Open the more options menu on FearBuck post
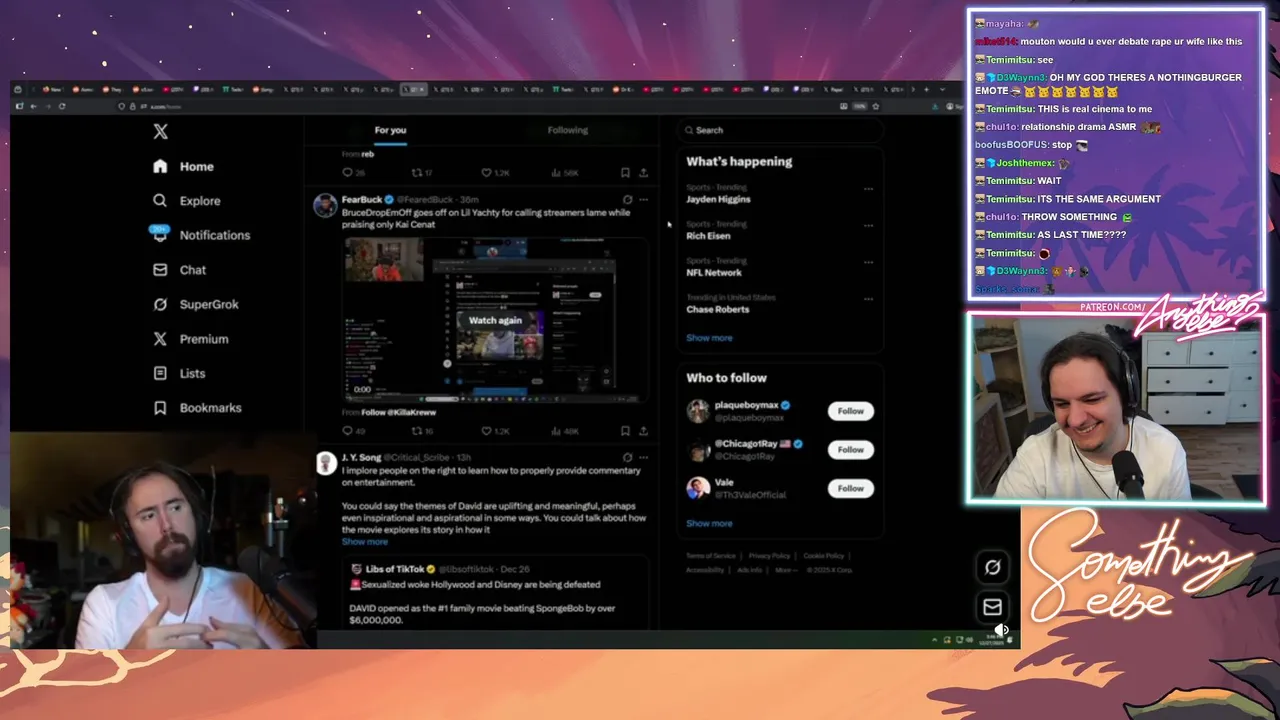Screen dimensions: 1280x720 643,200
